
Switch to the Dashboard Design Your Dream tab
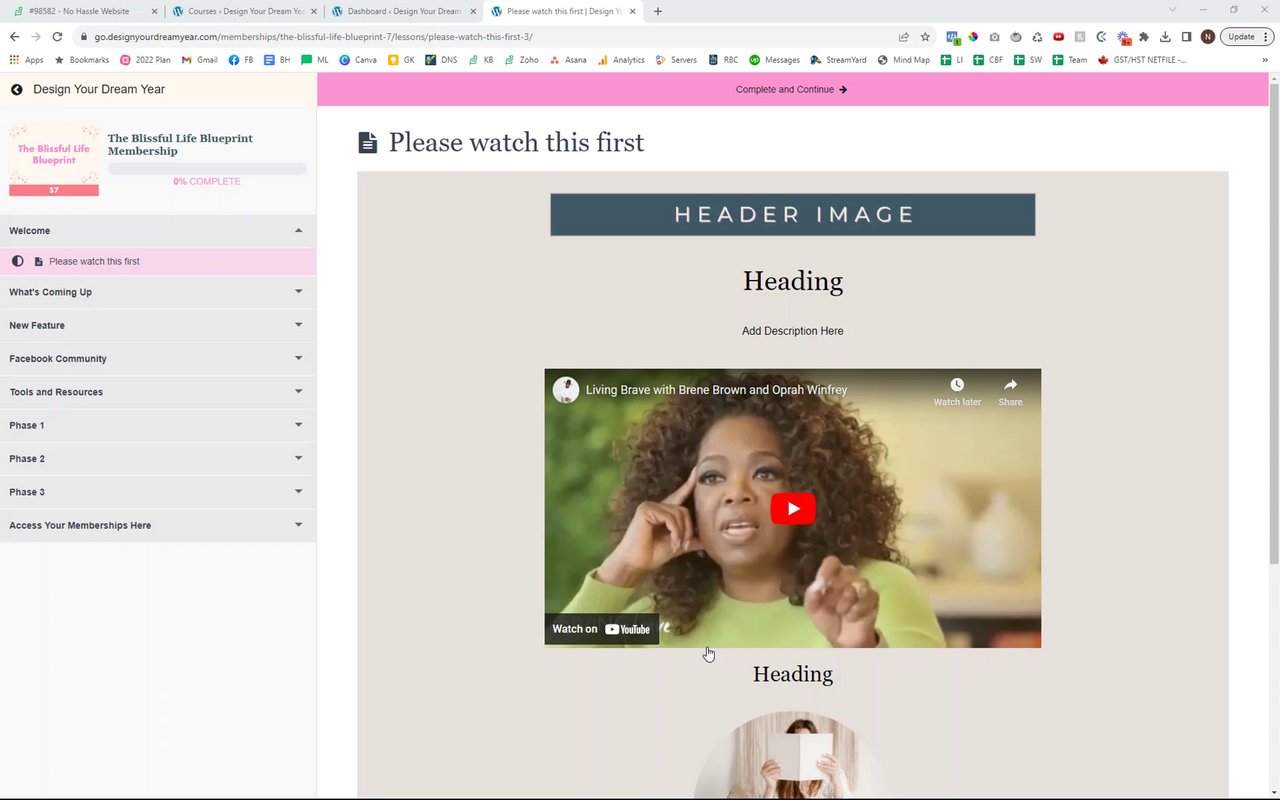(403, 11)
